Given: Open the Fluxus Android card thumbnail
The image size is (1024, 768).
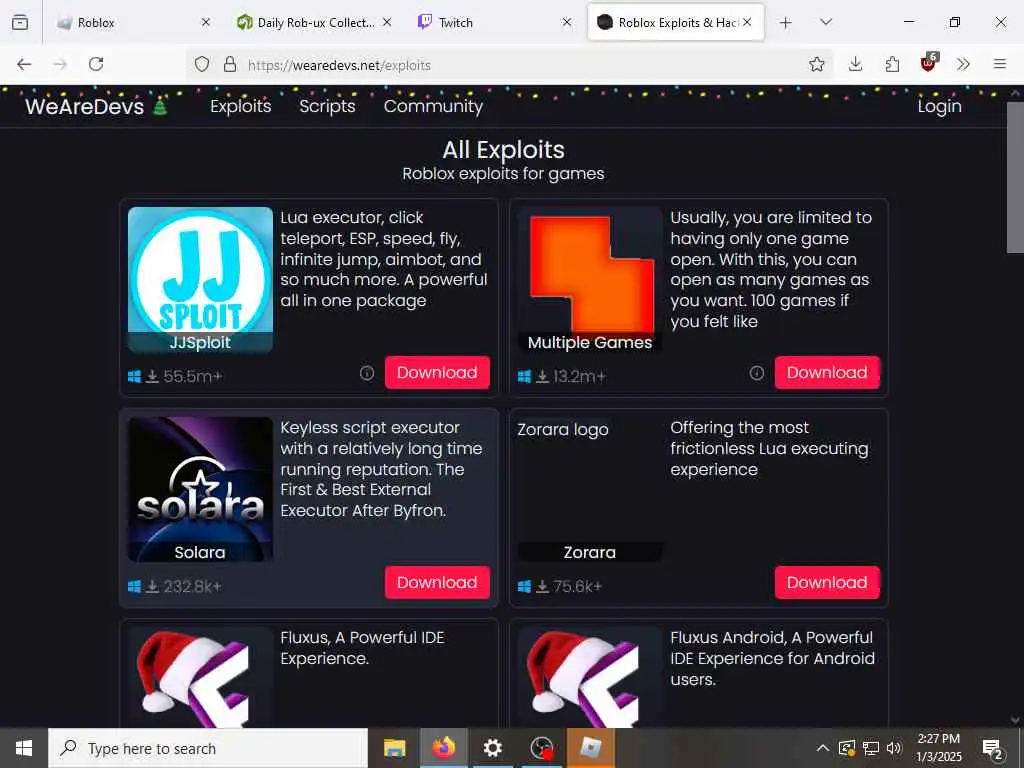Looking at the screenshot, I should (590, 677).
